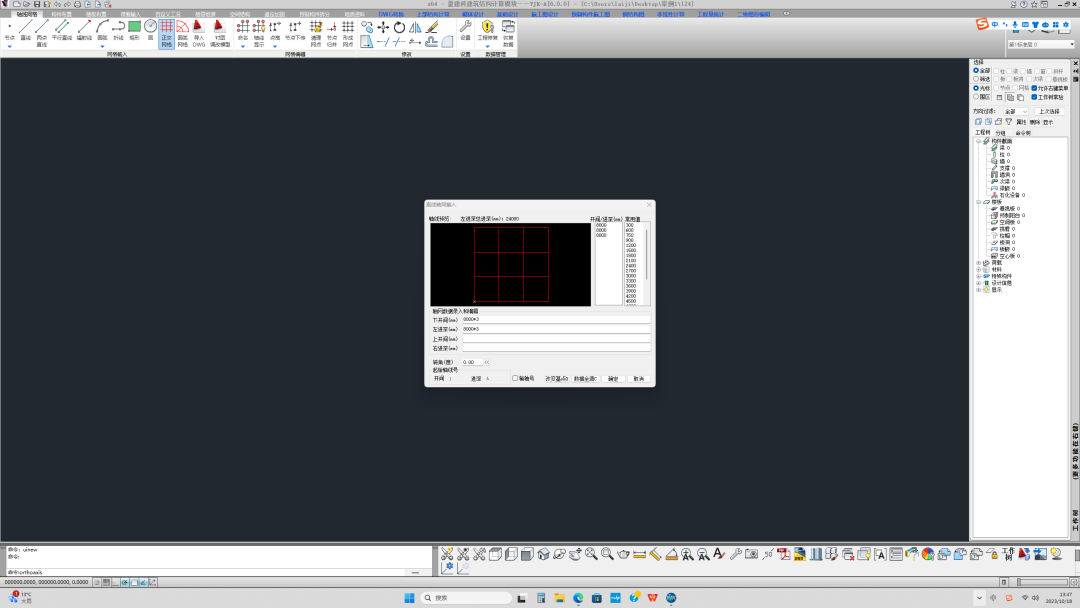1080x608 pixels.
Task: Select the 折线 polyline tool
Action: point(118,31)
